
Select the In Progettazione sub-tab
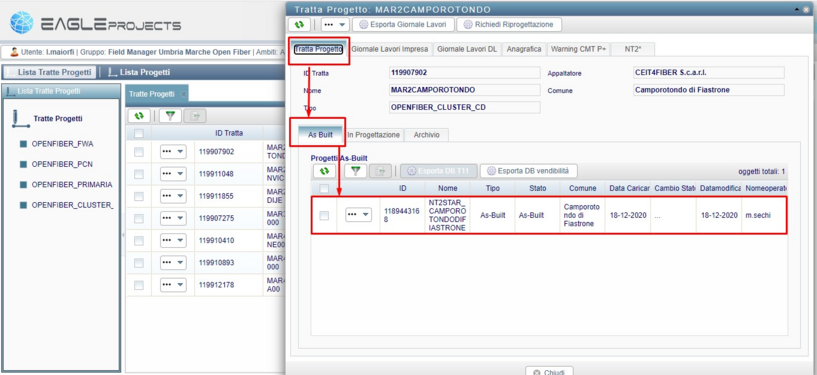[374, 134]
